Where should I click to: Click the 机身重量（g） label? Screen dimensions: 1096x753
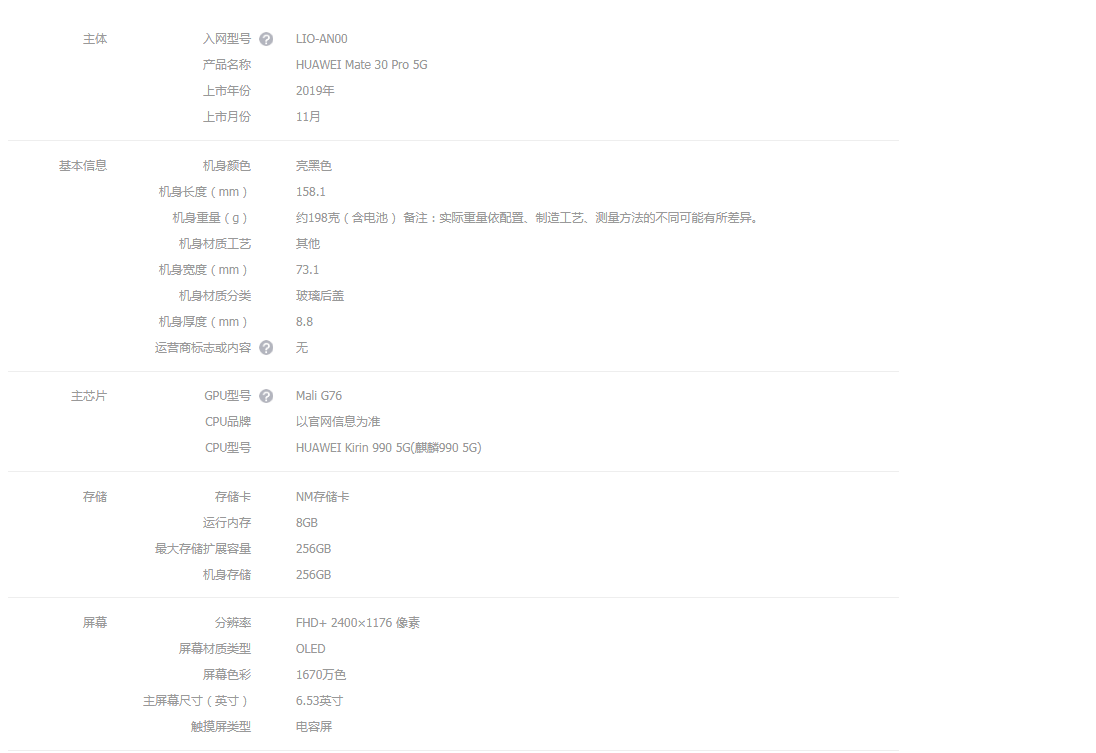211,218
